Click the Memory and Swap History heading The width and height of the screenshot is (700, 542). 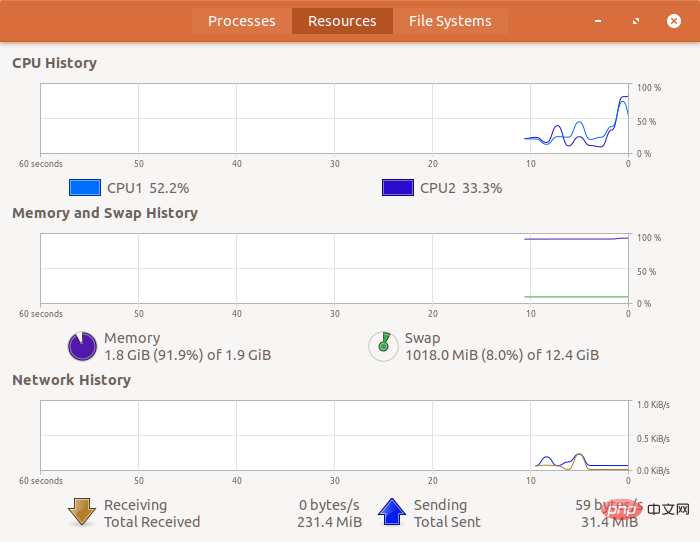(105, 213)
